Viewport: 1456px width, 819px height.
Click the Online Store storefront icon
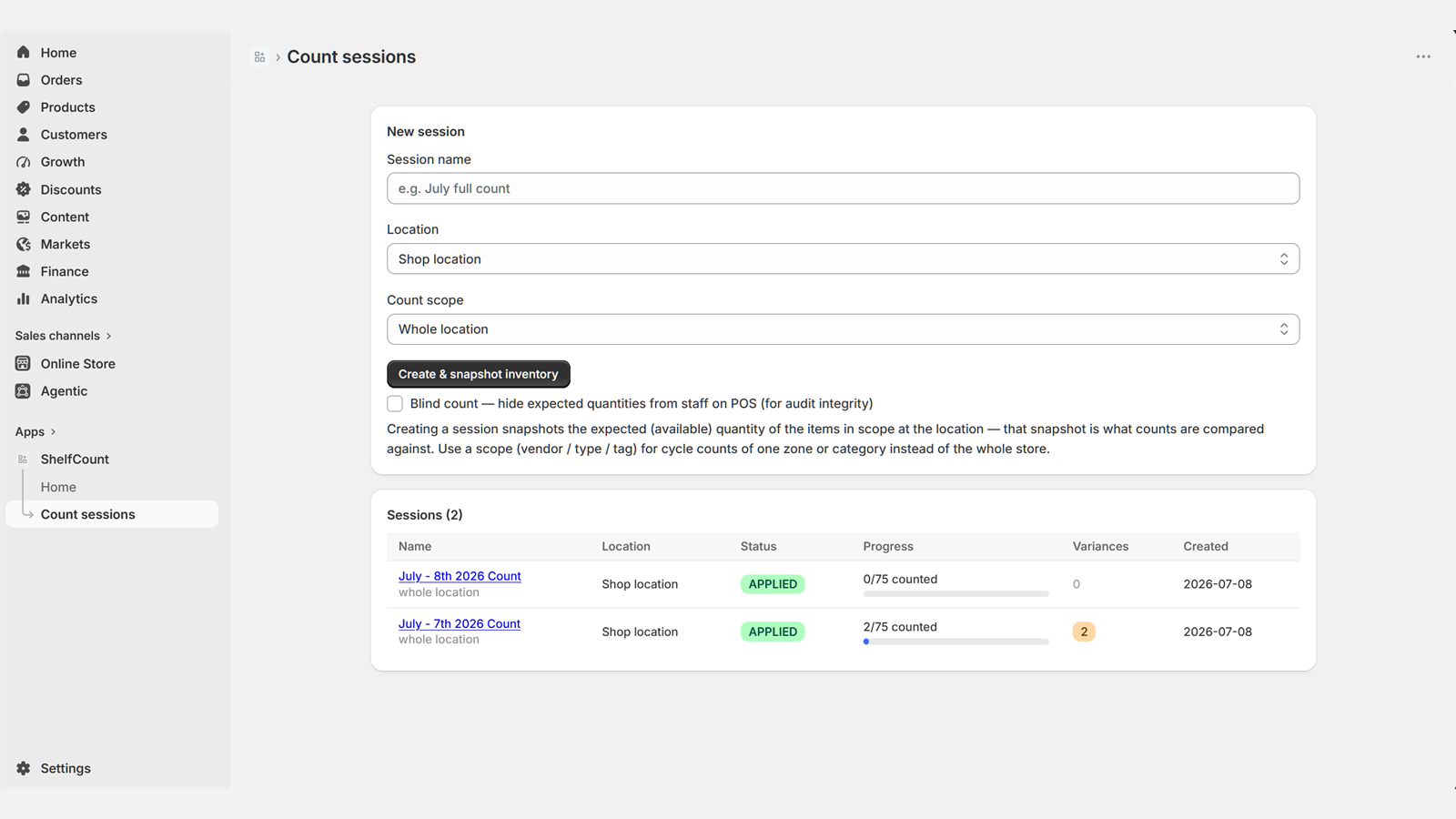tap(24, 364)
